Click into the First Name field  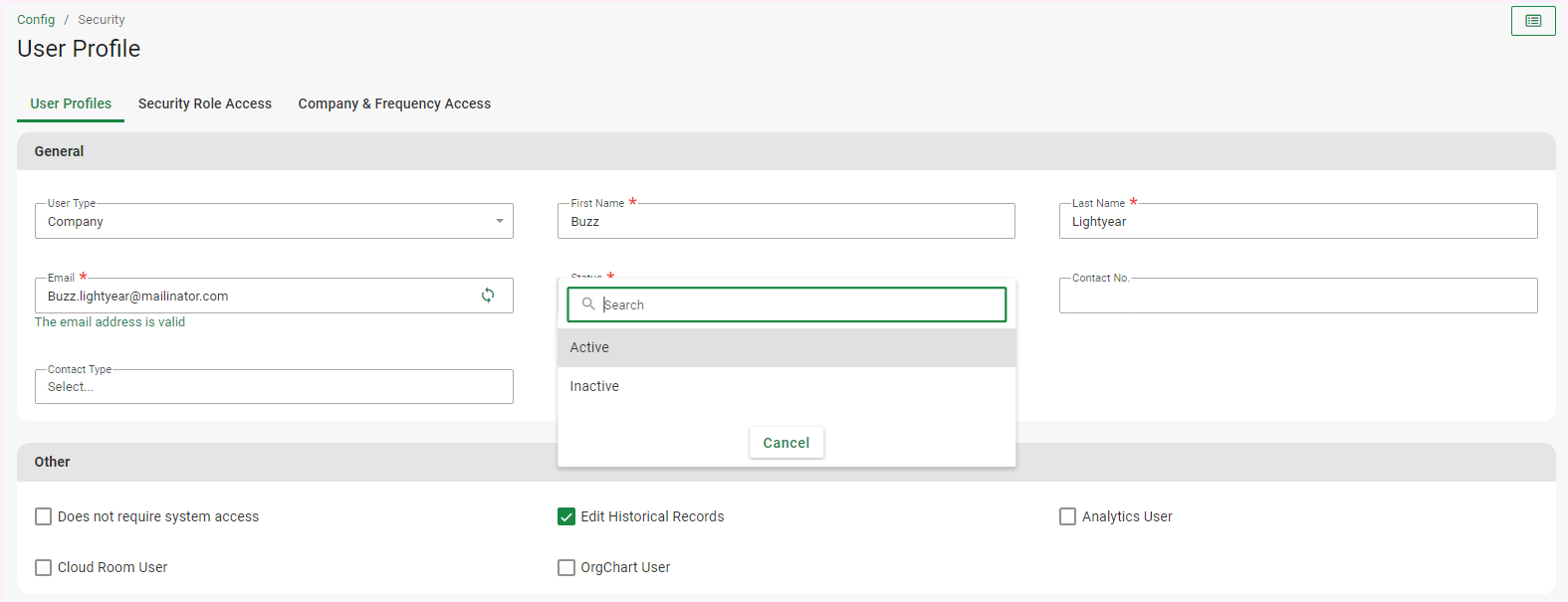point(785,222)
